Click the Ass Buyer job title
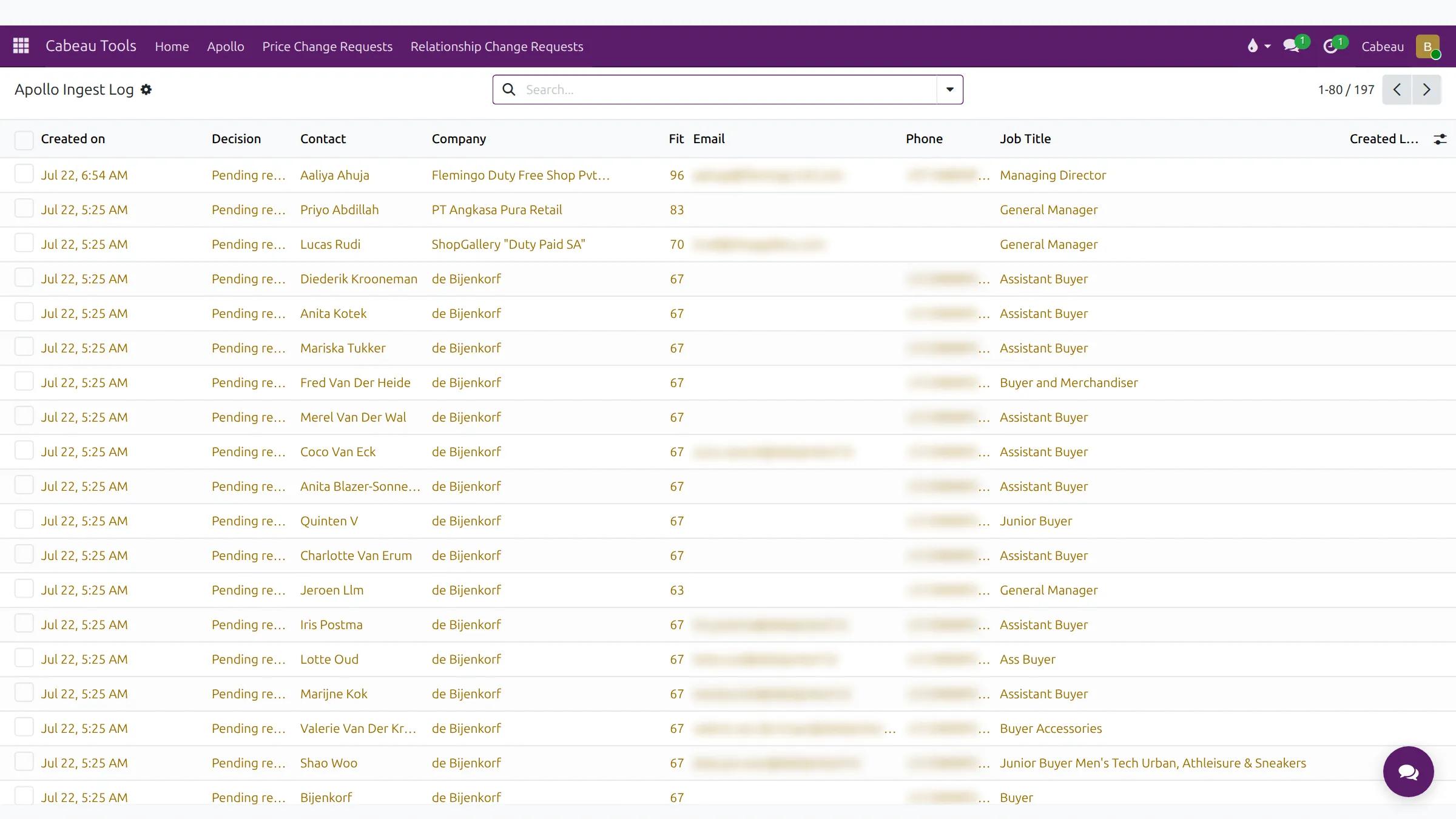This screenshot has height=819, width=1456. [x=1028, y=659]
